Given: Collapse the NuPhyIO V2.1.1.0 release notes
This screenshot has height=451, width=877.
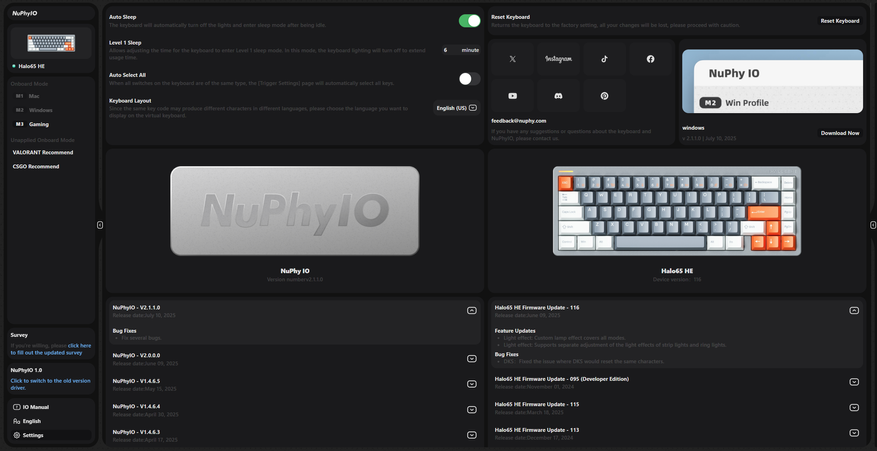Looking at the screenshot, I should (471, 311).
